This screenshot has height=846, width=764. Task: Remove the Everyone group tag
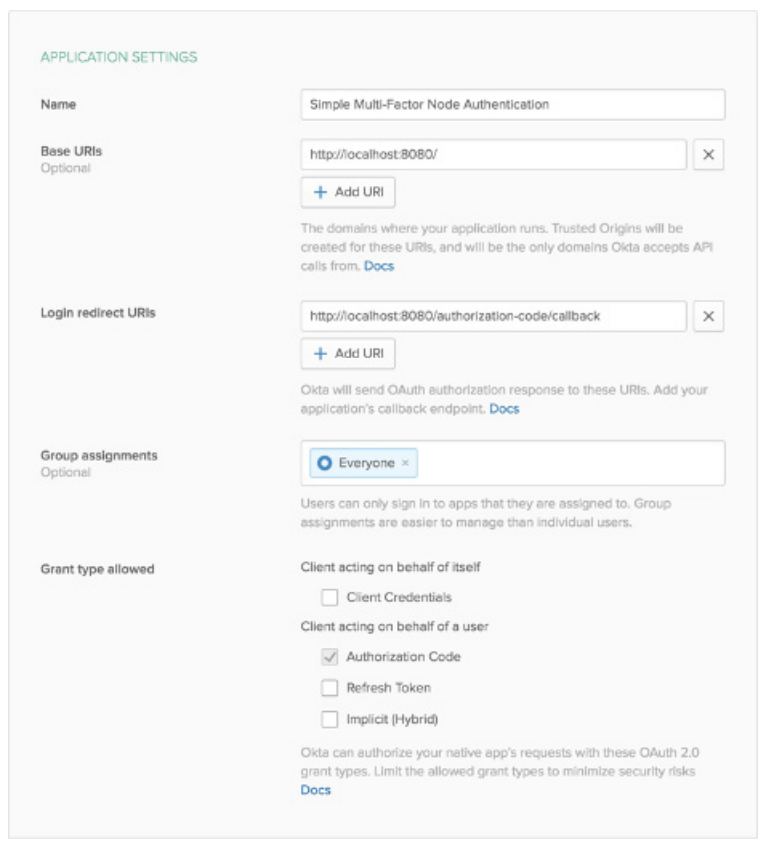point(405,464)
